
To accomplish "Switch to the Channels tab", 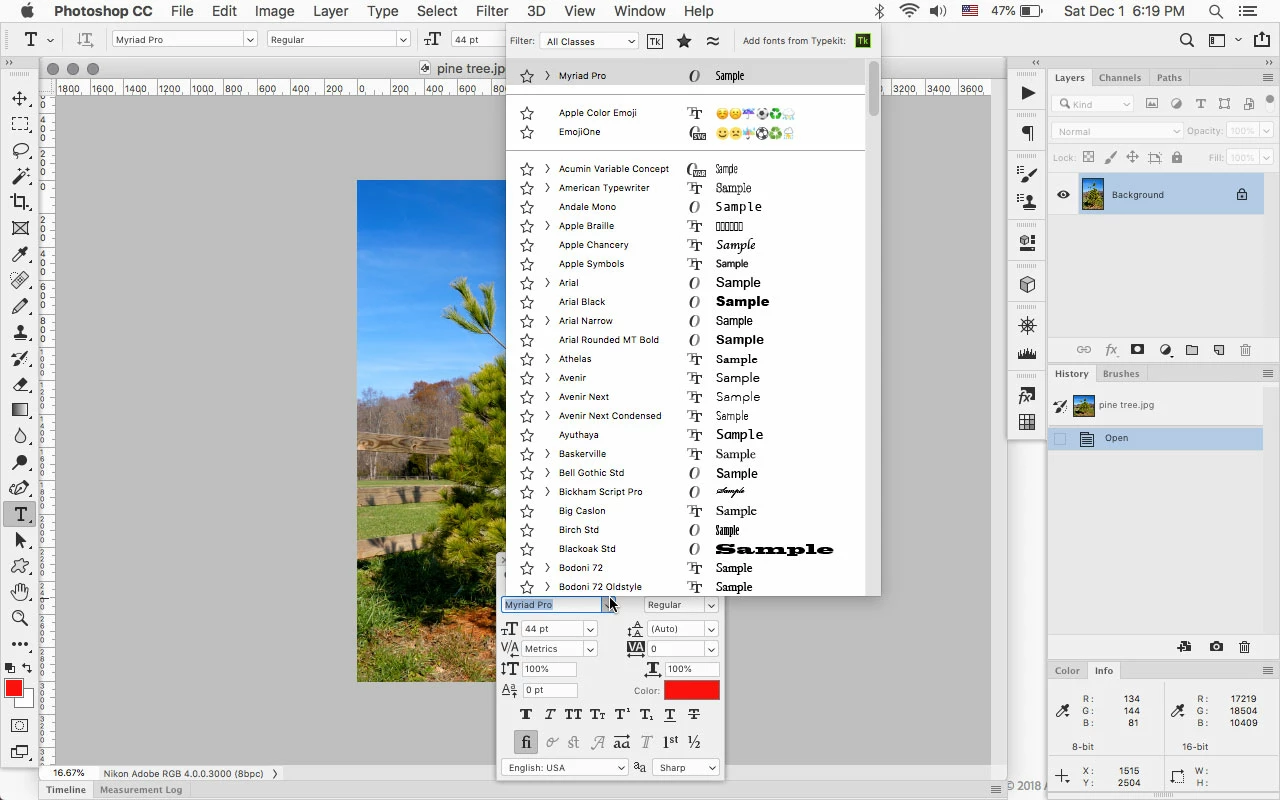I will (x=1120, y=78).
